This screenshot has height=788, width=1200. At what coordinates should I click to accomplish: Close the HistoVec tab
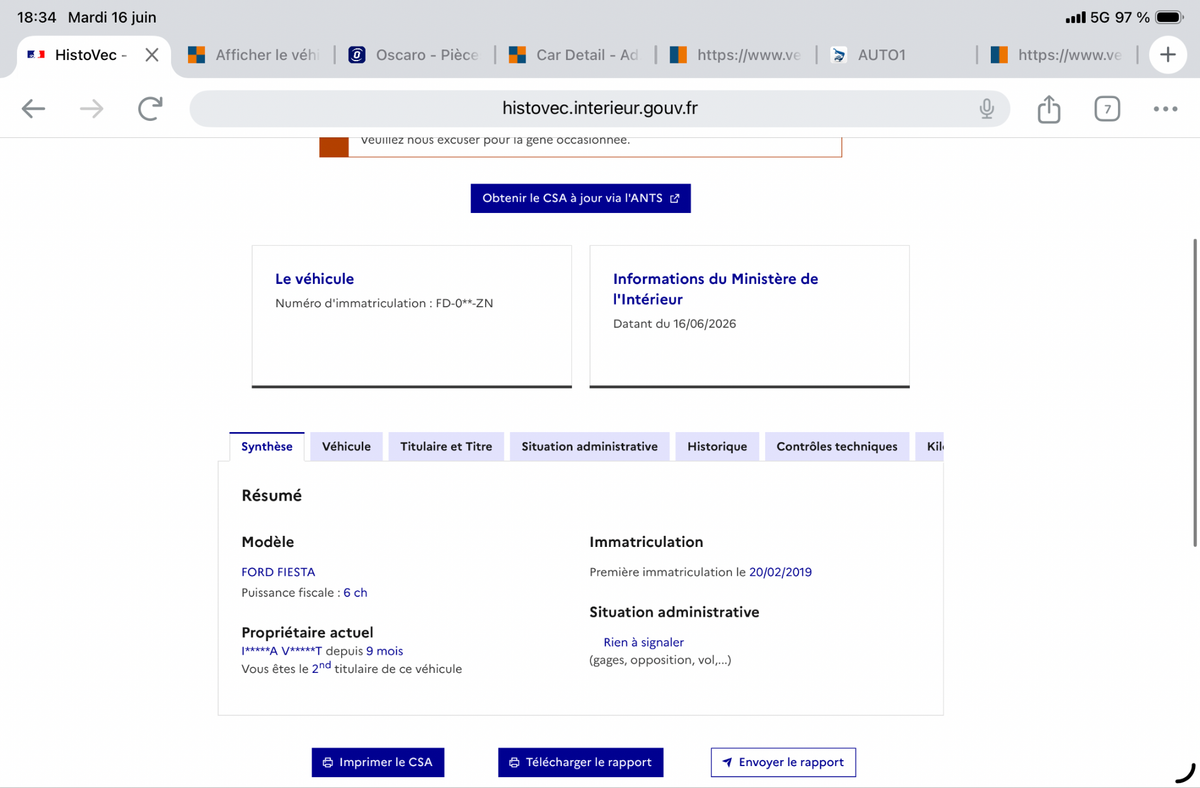coord(152,55)
